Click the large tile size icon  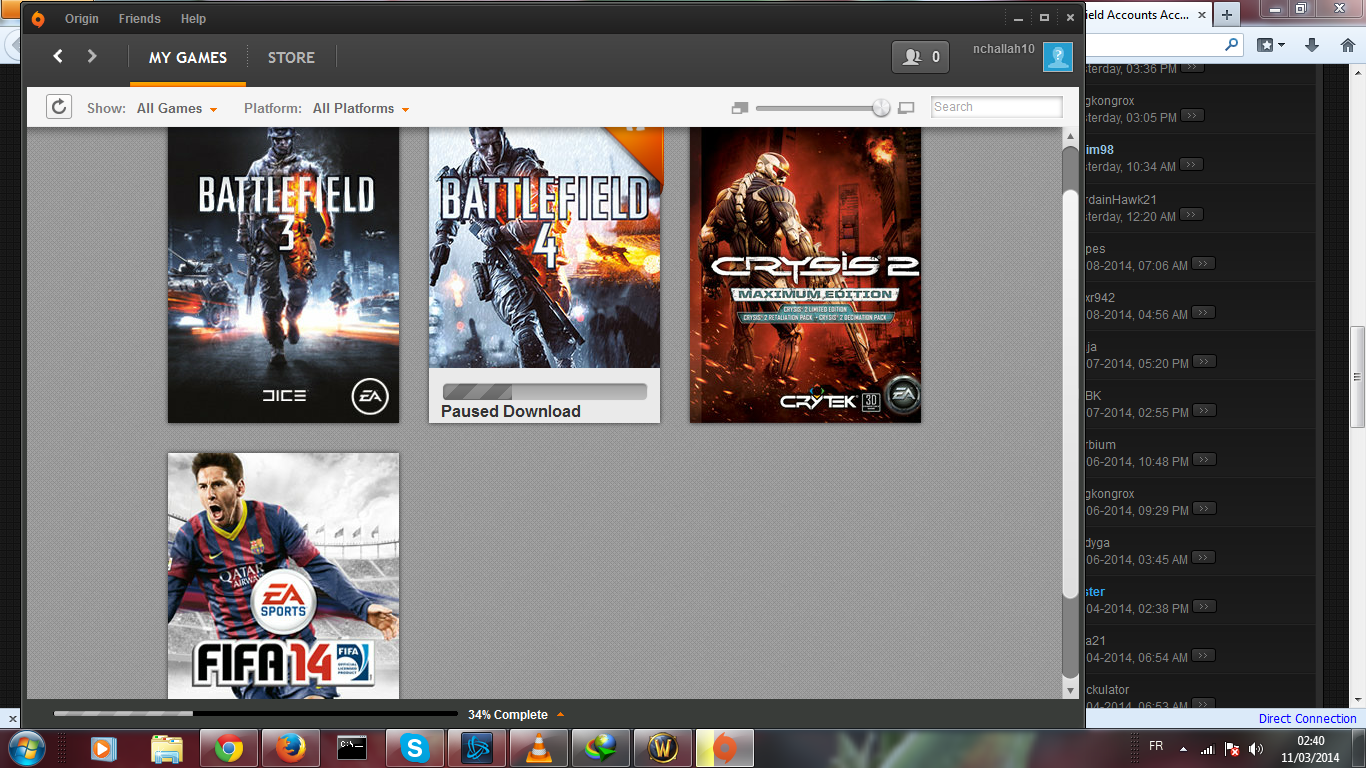[x=907, y=107]
